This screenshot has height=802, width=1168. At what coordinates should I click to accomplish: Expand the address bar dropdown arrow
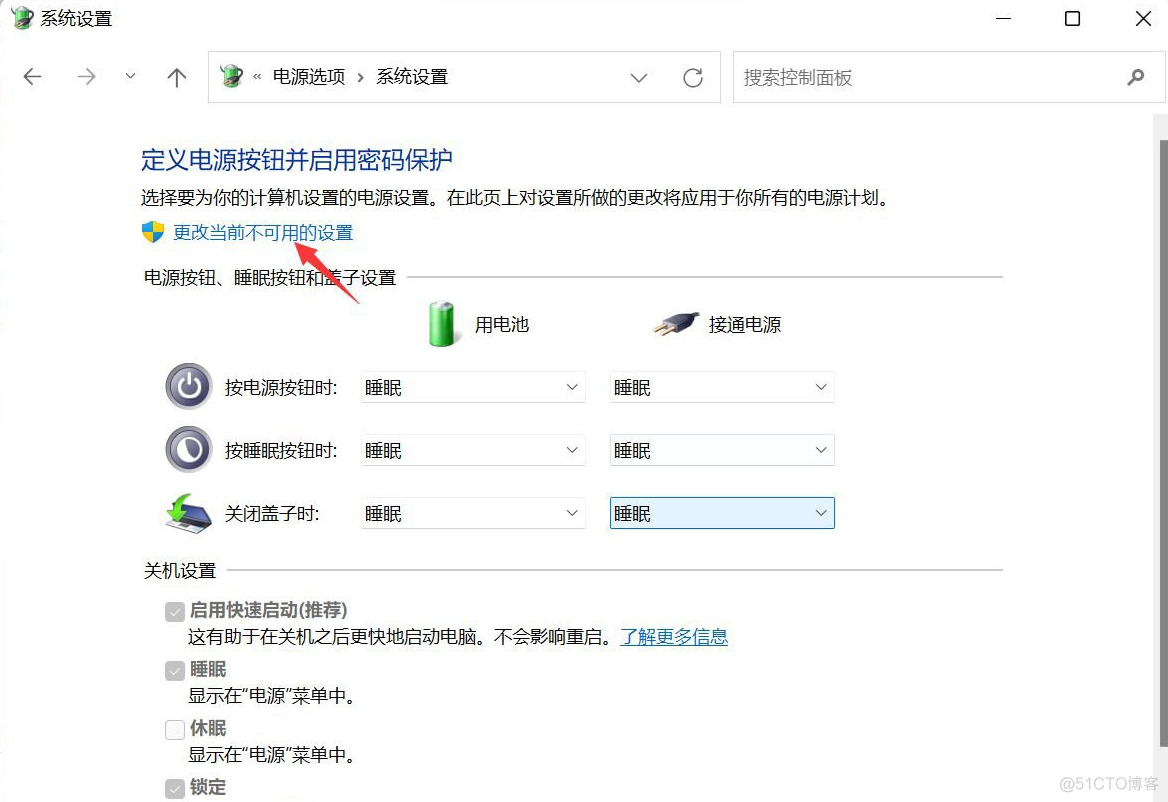tap(639, 77)
